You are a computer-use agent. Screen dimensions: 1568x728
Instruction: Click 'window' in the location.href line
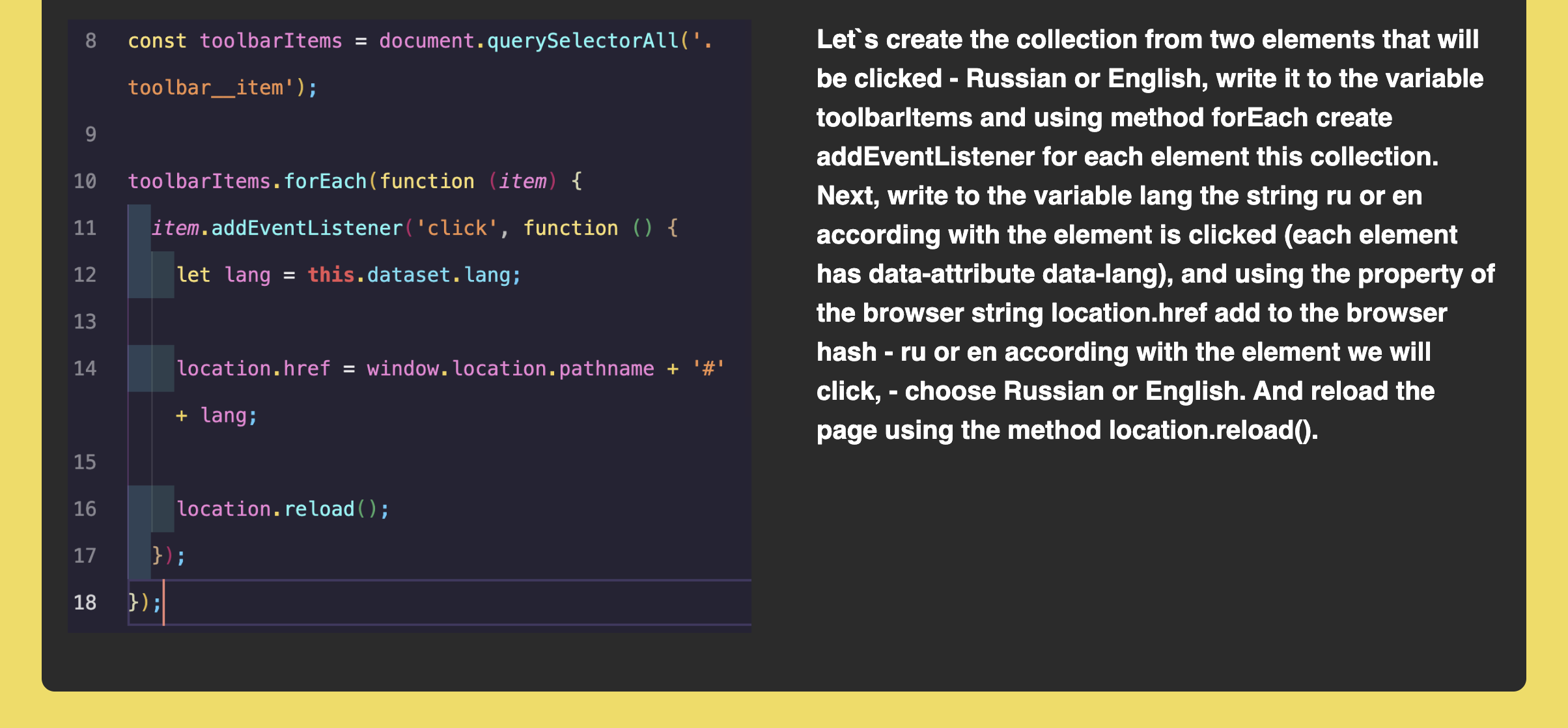click(x=402, y=369)
